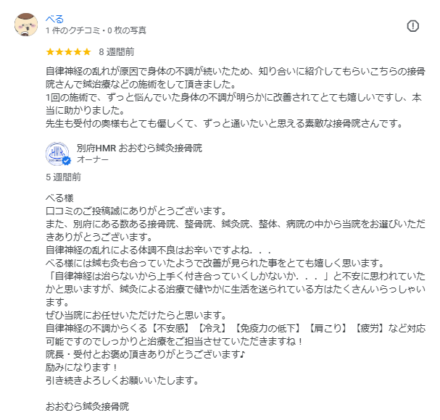Click the '励みになります！' reply line
Image resolution: width=440 pixels, height=420 pixels.
coord(82,367)
